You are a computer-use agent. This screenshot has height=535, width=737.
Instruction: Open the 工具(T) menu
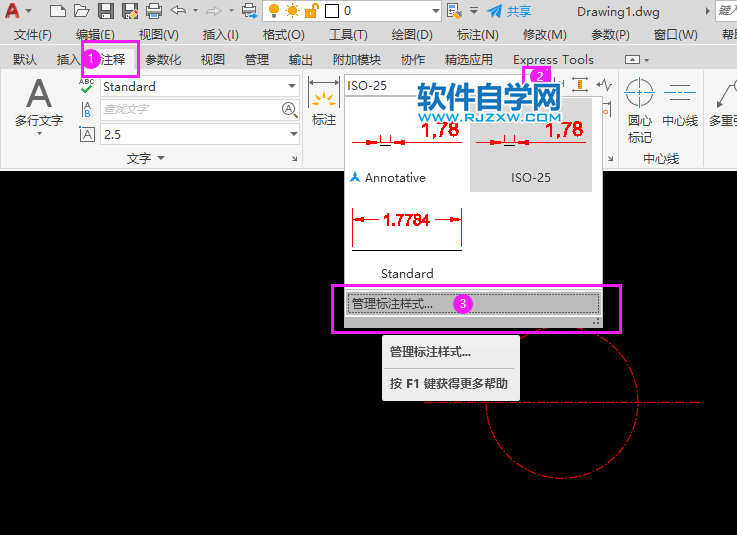[x=348, y=35]
